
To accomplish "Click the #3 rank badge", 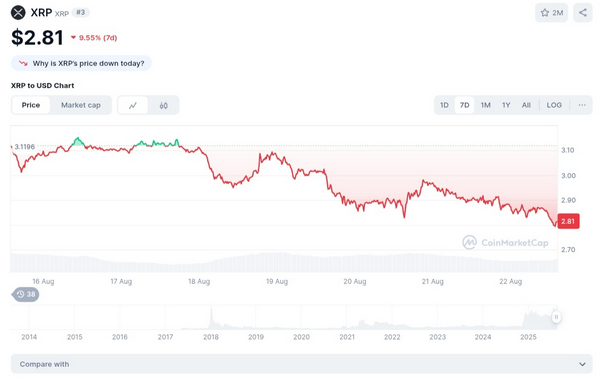I will (x=80, y=12).
